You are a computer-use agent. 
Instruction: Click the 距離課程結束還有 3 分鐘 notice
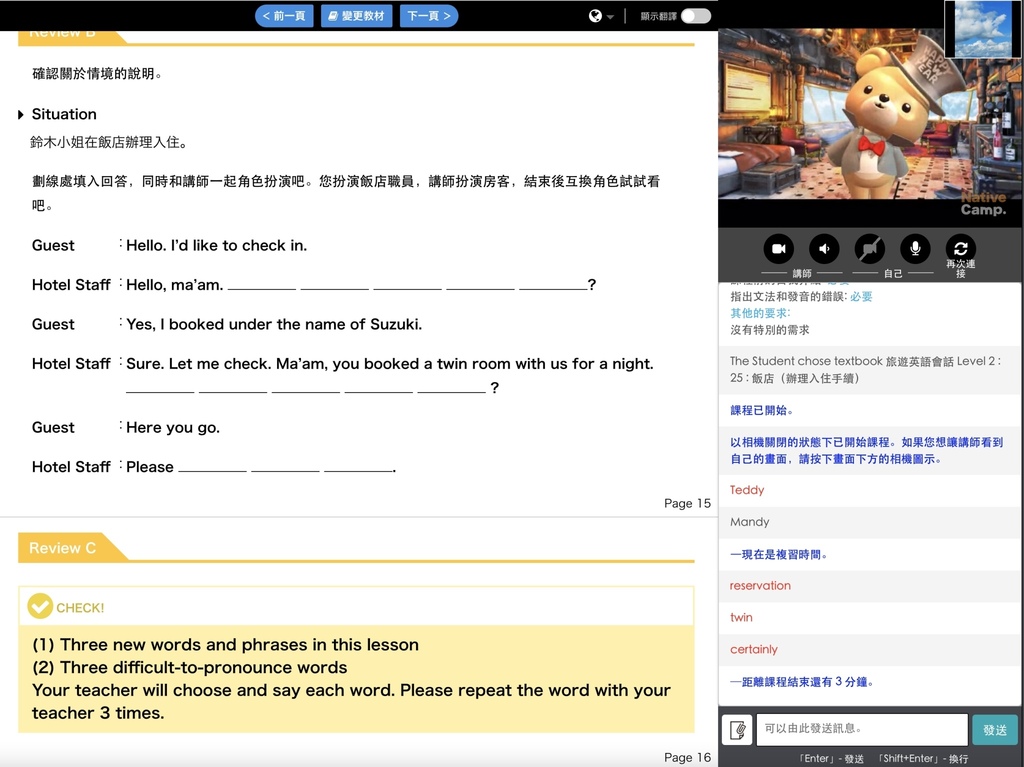[801, 682]
